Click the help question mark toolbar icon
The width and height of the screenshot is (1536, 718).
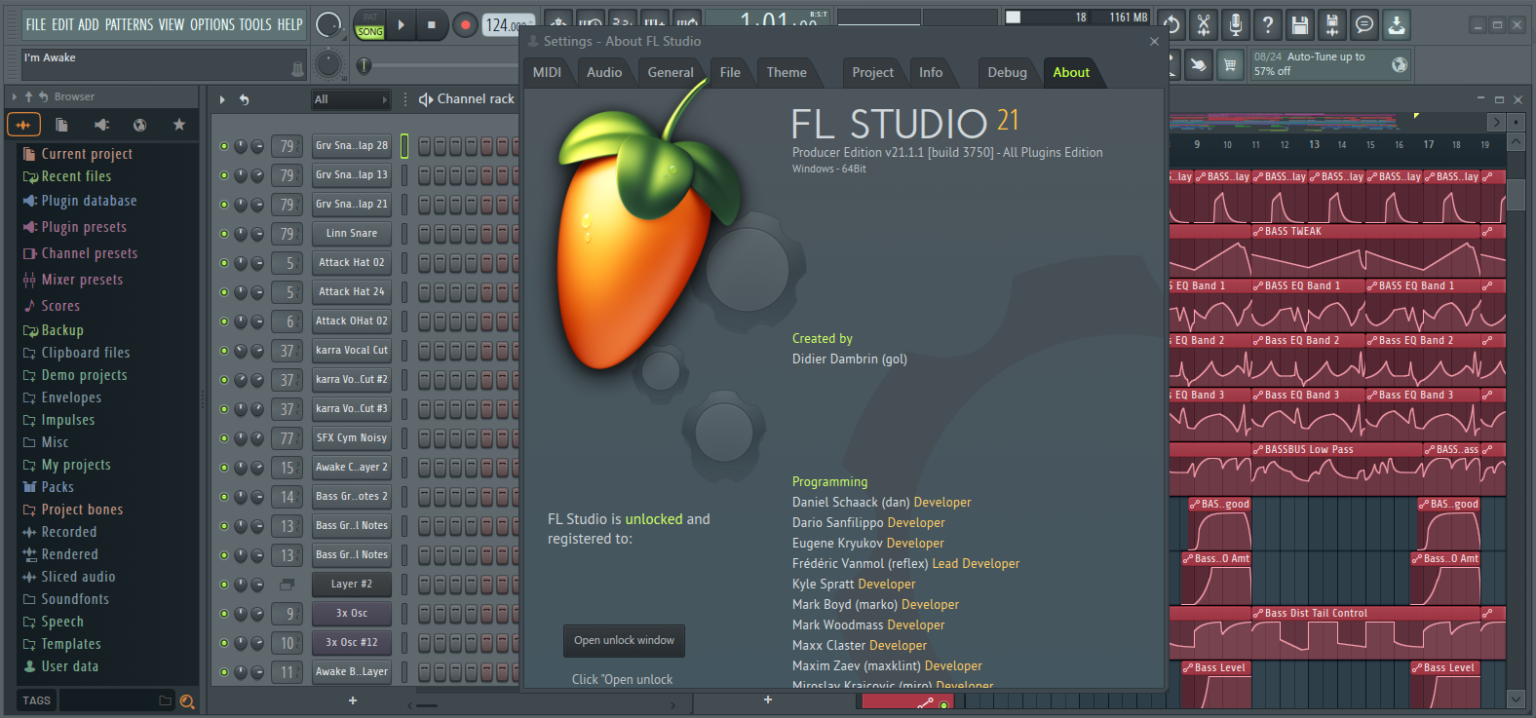[x=1268, y=25]
